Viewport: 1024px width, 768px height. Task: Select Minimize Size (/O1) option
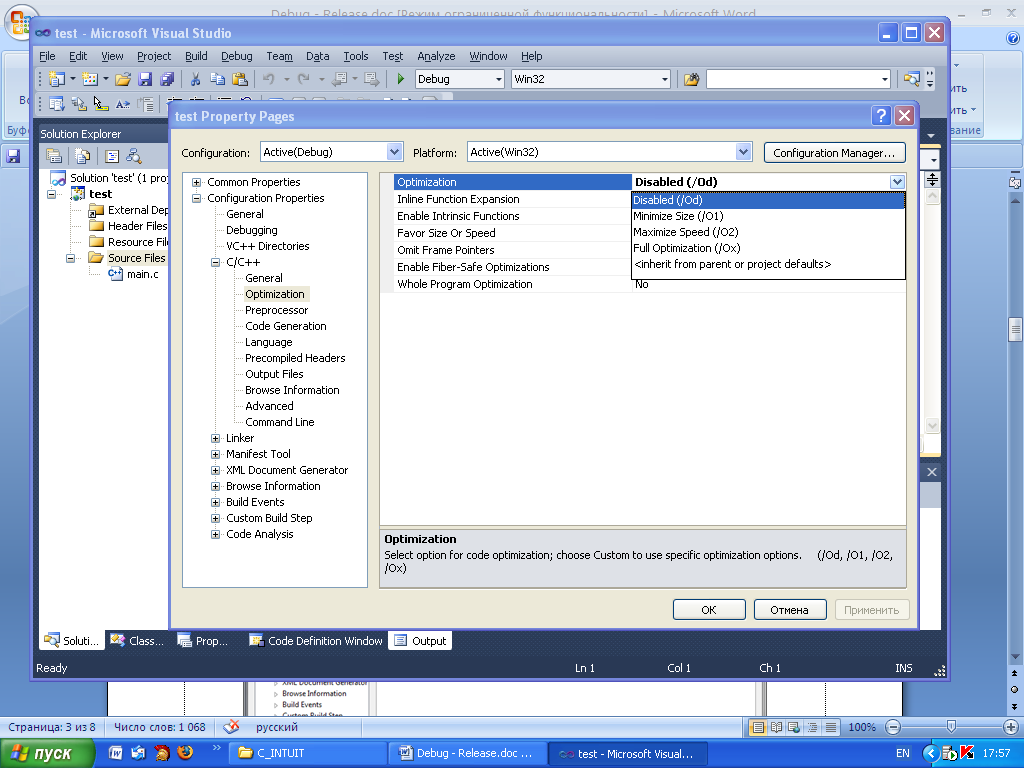click(x=768, y=216)
